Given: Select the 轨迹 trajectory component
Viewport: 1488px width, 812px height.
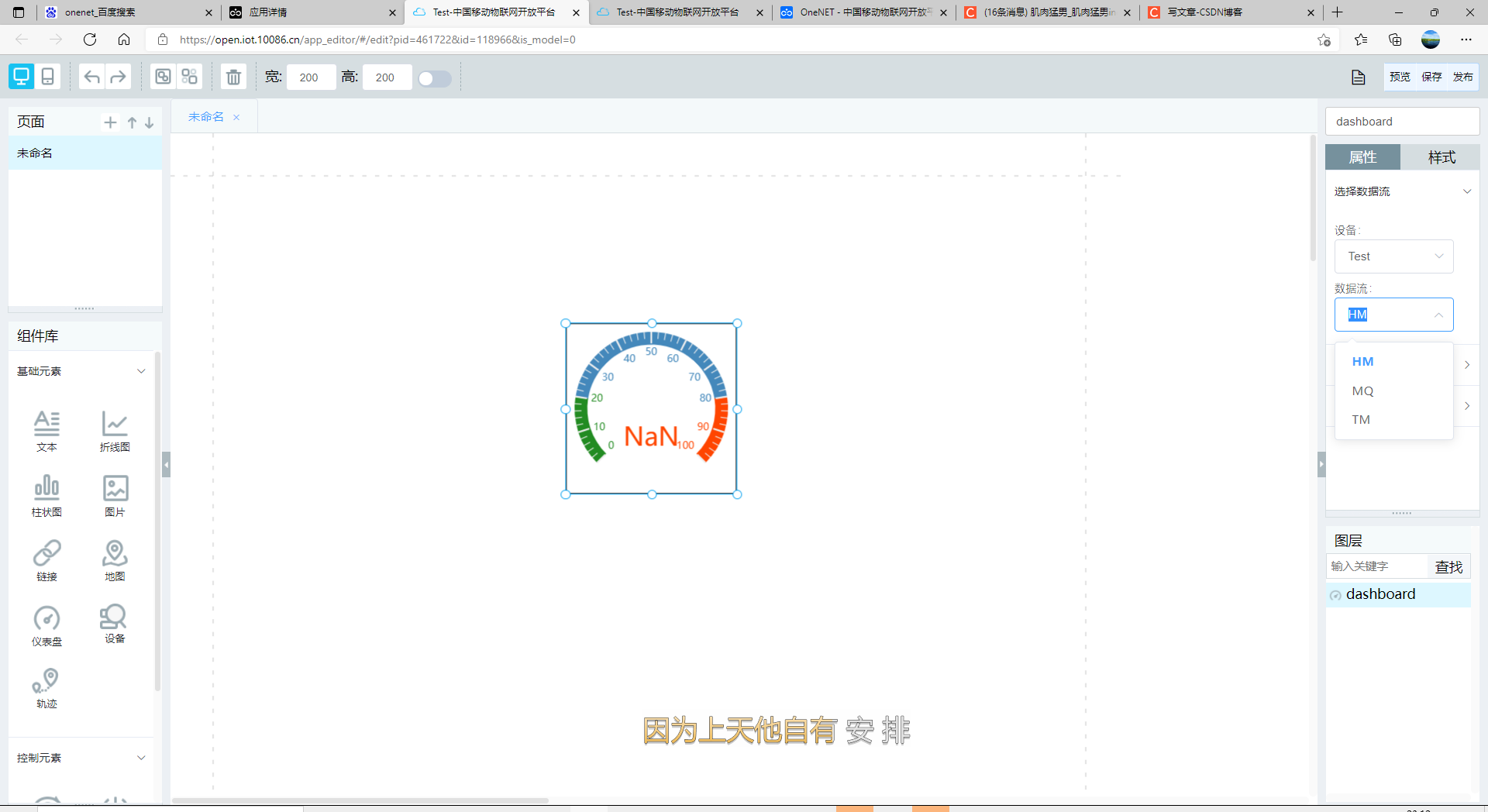Looking at the screenshot, I should (46, 688).
